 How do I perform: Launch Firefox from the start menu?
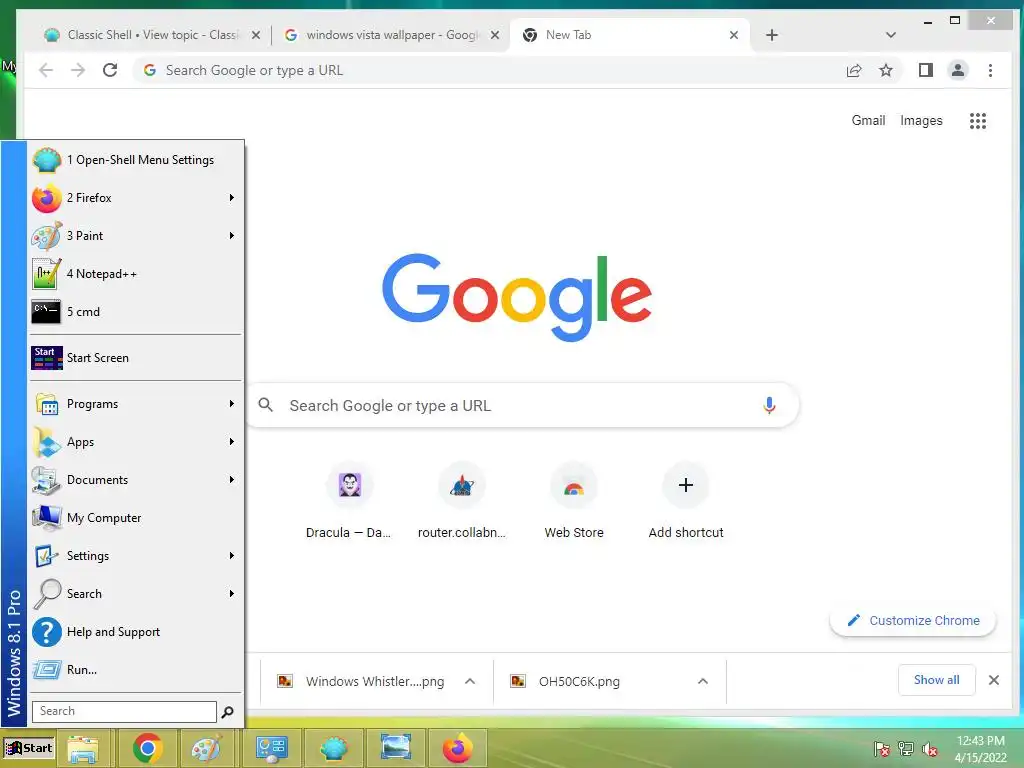136,198
